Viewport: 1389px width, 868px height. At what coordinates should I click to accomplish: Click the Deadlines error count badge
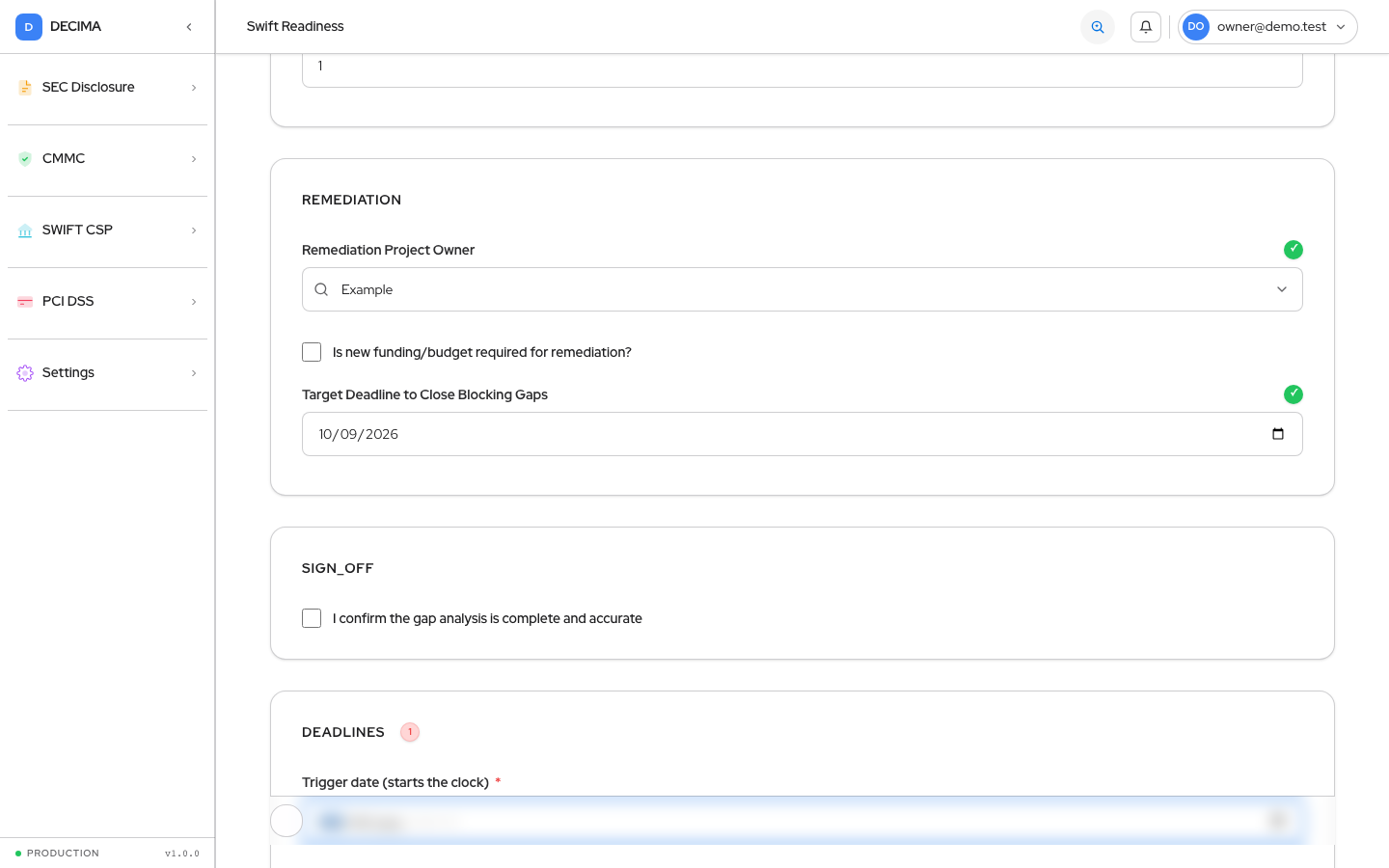click(410, 732)
